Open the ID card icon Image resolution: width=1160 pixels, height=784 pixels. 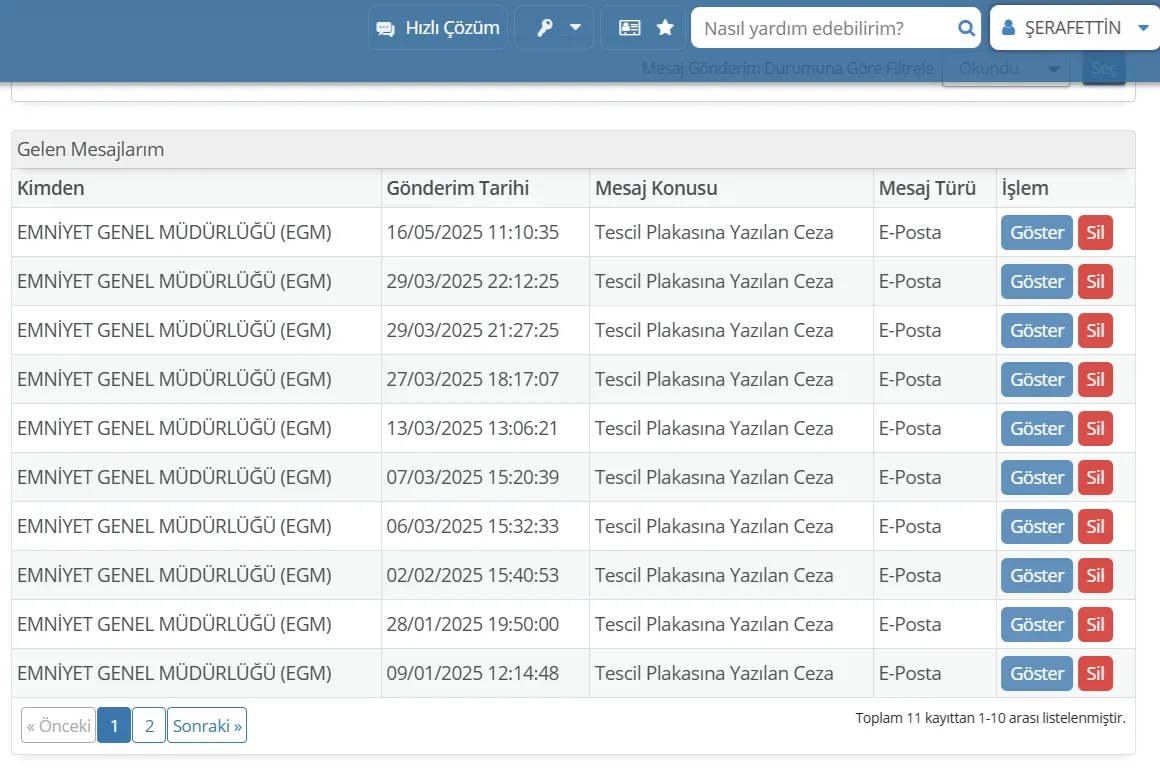click(630, 28)
